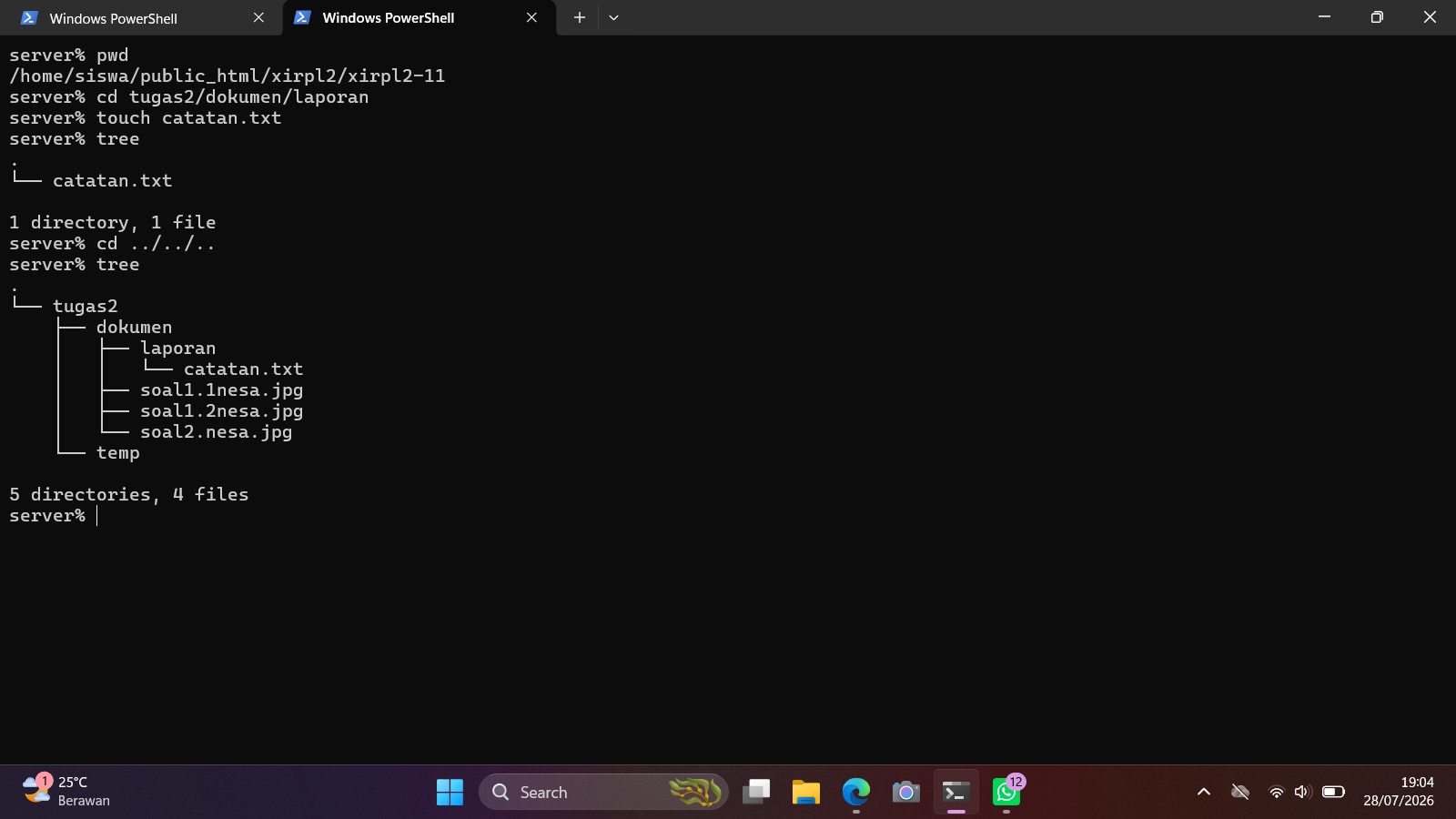Image resolution: width=1456 pixels, height=819 pixels.
Task: Open Wi-Fi network settings in tray
Action: [x=1276, y=792]
